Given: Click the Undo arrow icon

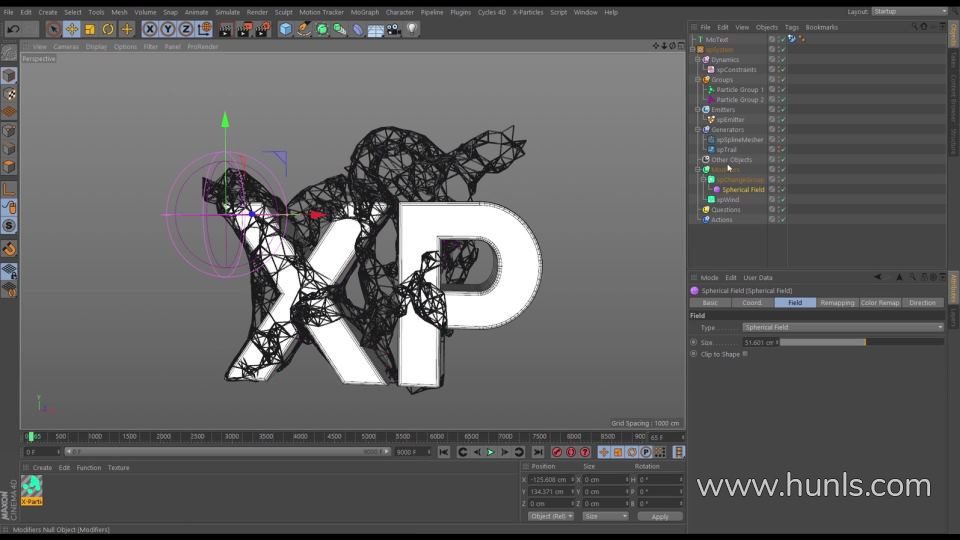Looking at the screenshot, I should pyautogui.click(x=13, y=29).
